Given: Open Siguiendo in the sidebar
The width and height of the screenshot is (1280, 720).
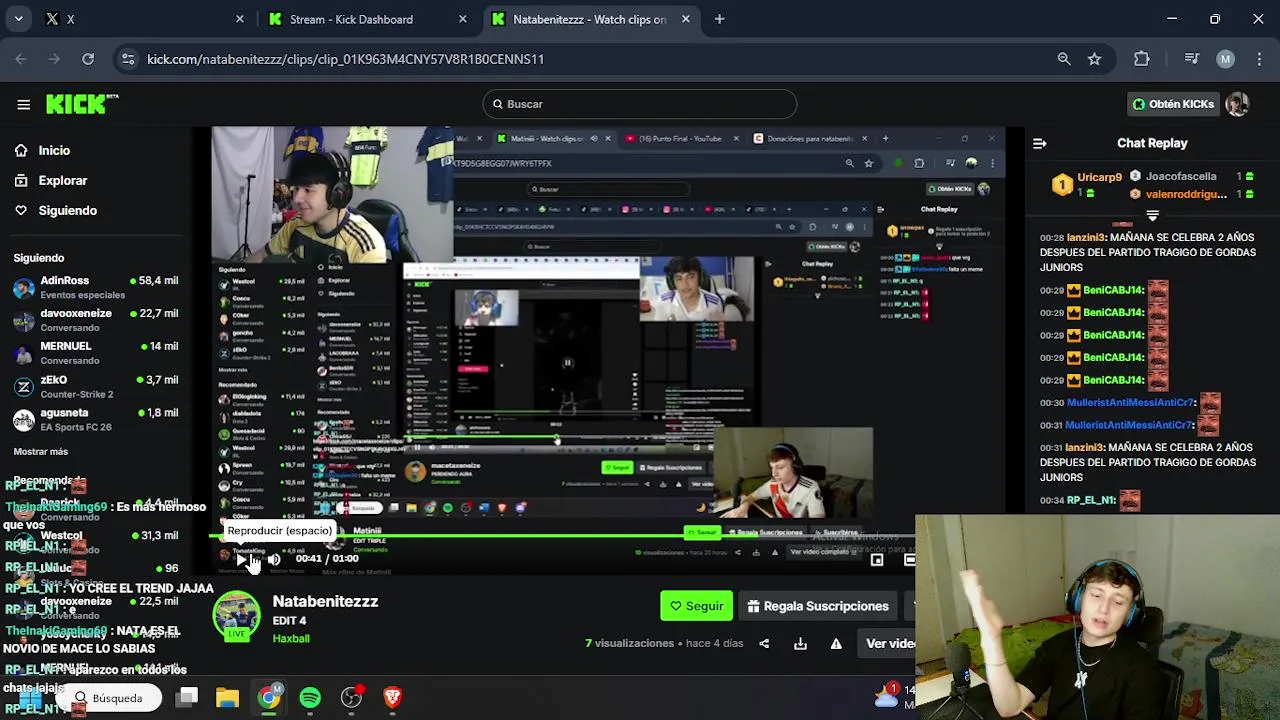Looking at the screenshot, I should [x=67, y=210].
